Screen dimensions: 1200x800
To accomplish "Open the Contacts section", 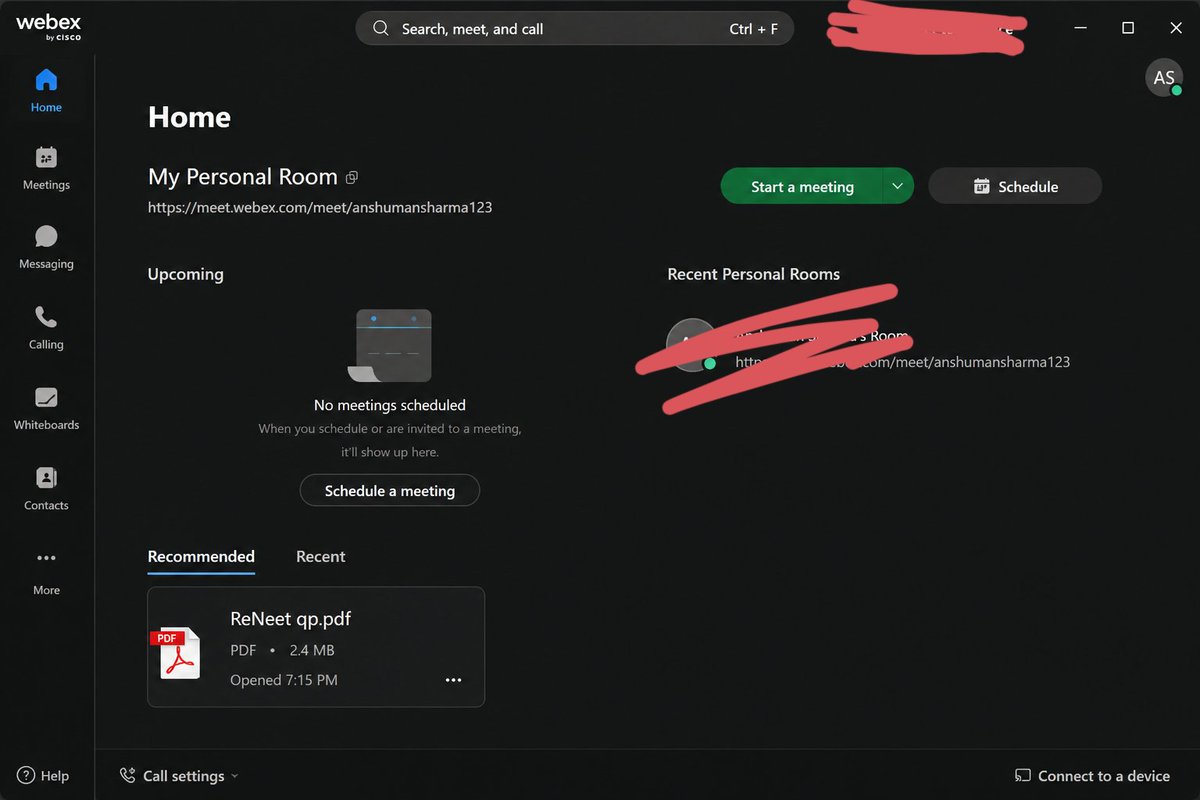I will pos(46,488).
